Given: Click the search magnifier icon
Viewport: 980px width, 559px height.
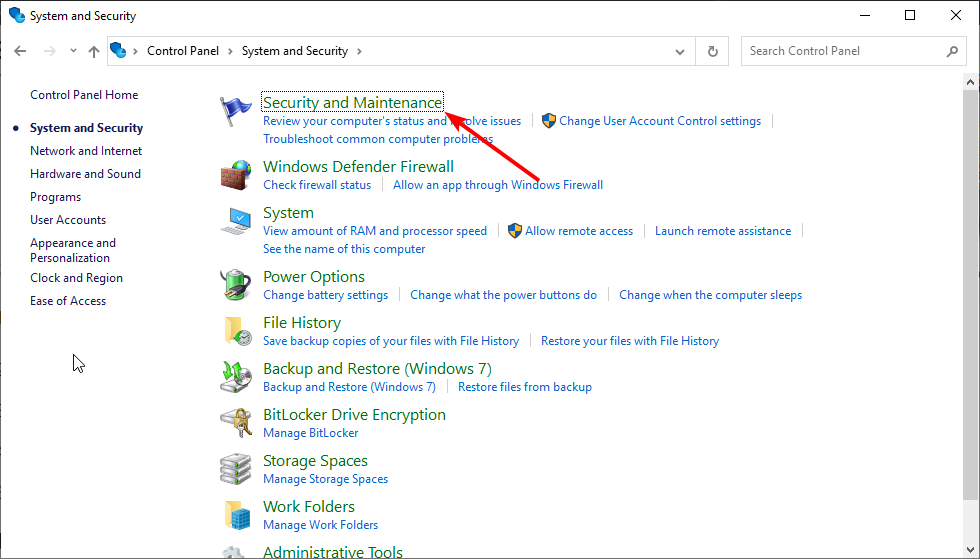Looking at the screenshot, I should (x=952, y=51).
